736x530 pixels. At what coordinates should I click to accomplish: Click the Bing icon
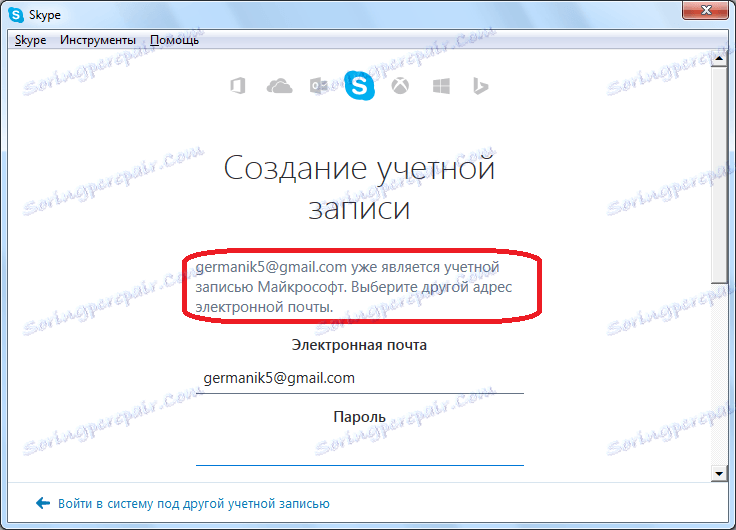[480, 86]
